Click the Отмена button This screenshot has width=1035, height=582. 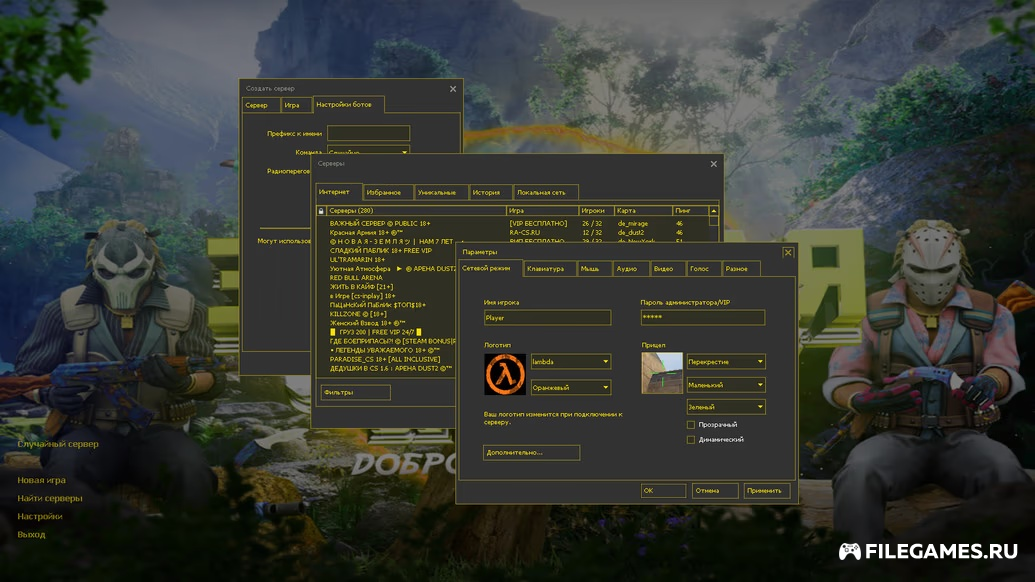715,490
